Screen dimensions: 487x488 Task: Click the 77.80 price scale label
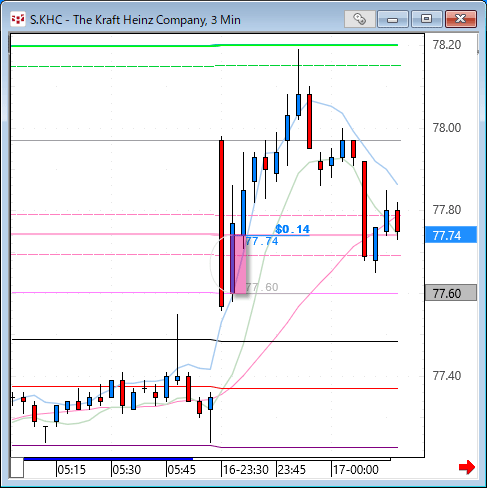447,210
